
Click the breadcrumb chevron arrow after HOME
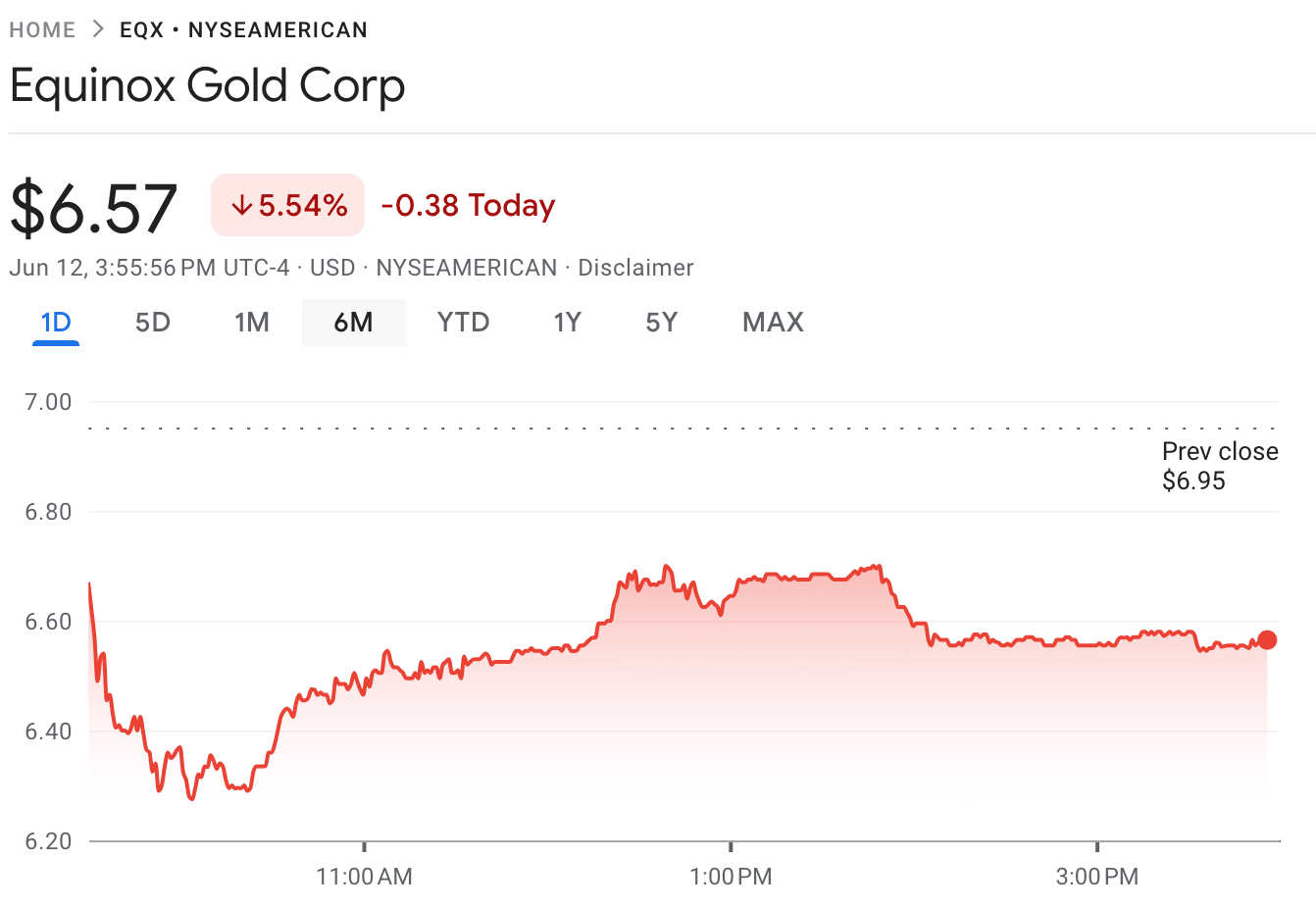pyautogui.click(x=98, y=29)
